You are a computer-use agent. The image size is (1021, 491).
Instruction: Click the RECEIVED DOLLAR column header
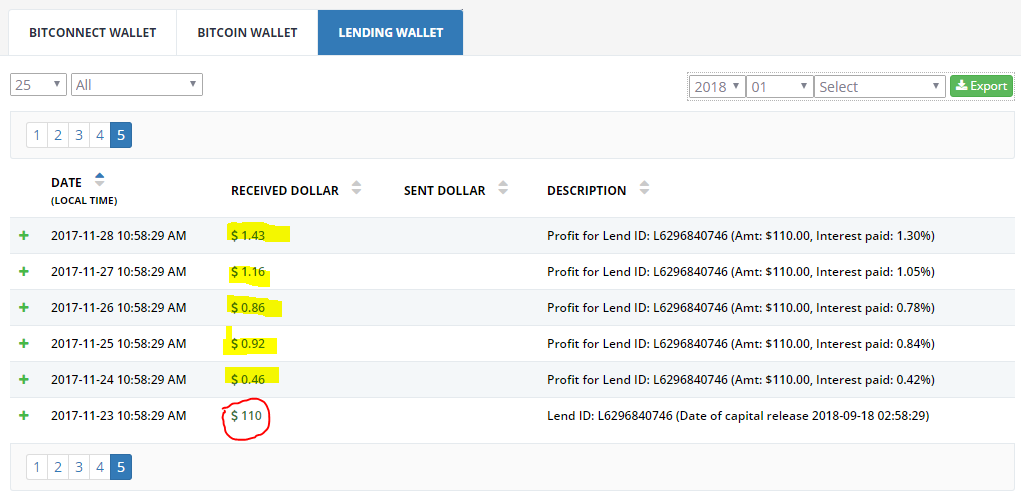pos(285,191)
